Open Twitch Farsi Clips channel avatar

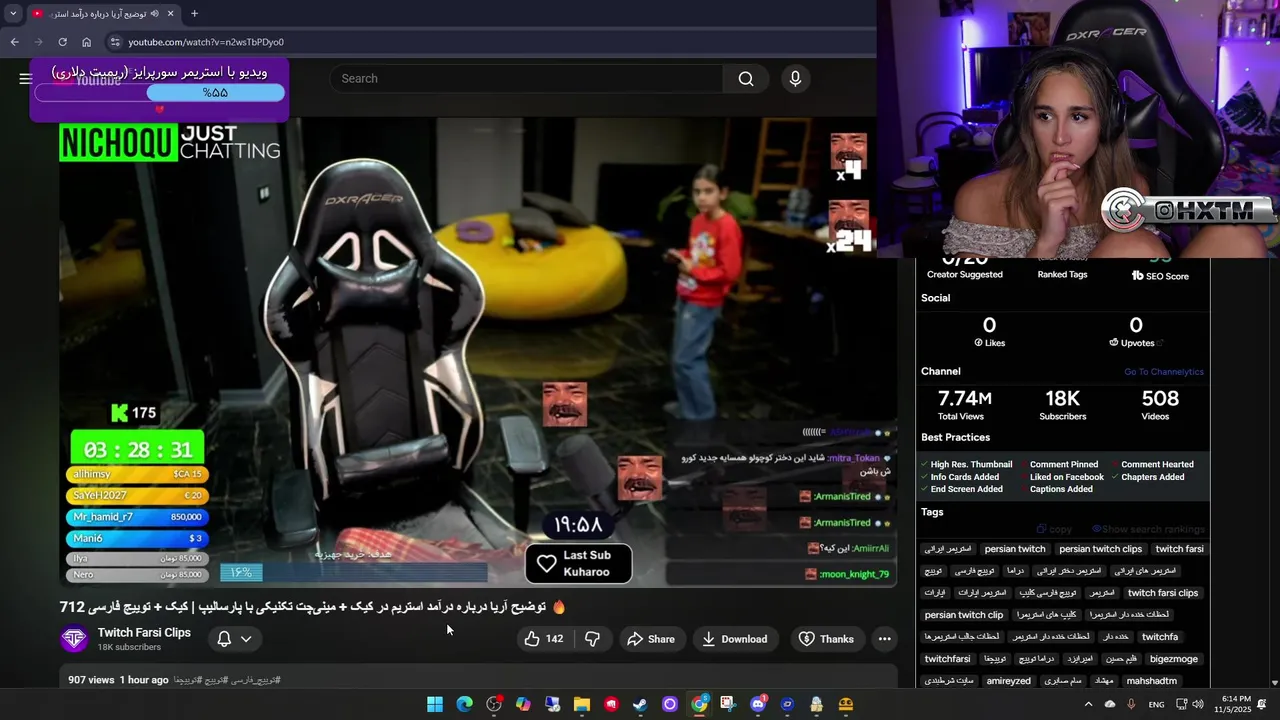(x=73, y=639)
